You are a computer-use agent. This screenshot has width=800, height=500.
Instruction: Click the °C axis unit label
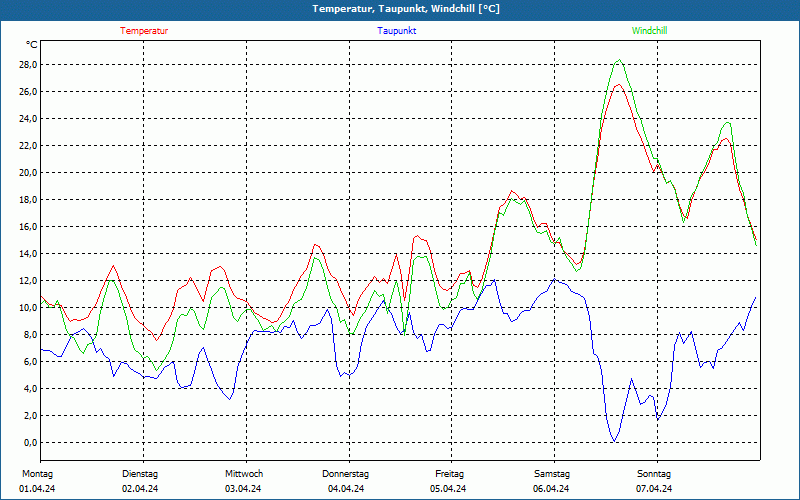pyautogui.click(x=31, y=45)
